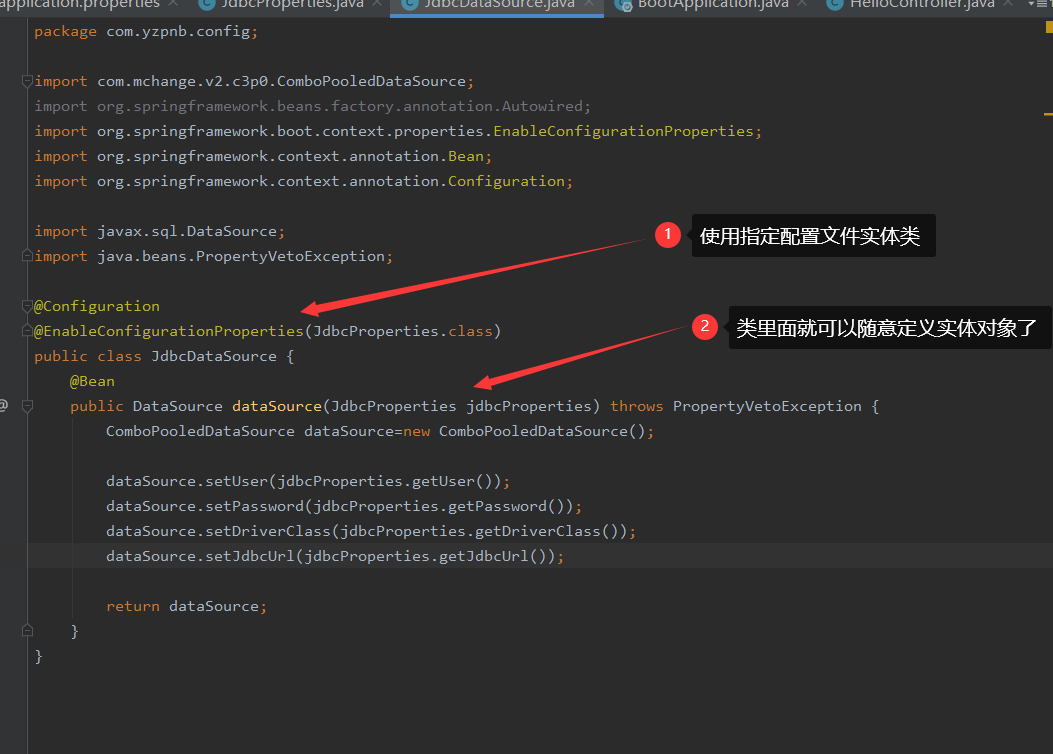Open the JdbcProperties.java tab
The width and height of the screenshot is (1053, 754).
pos(291,4)
